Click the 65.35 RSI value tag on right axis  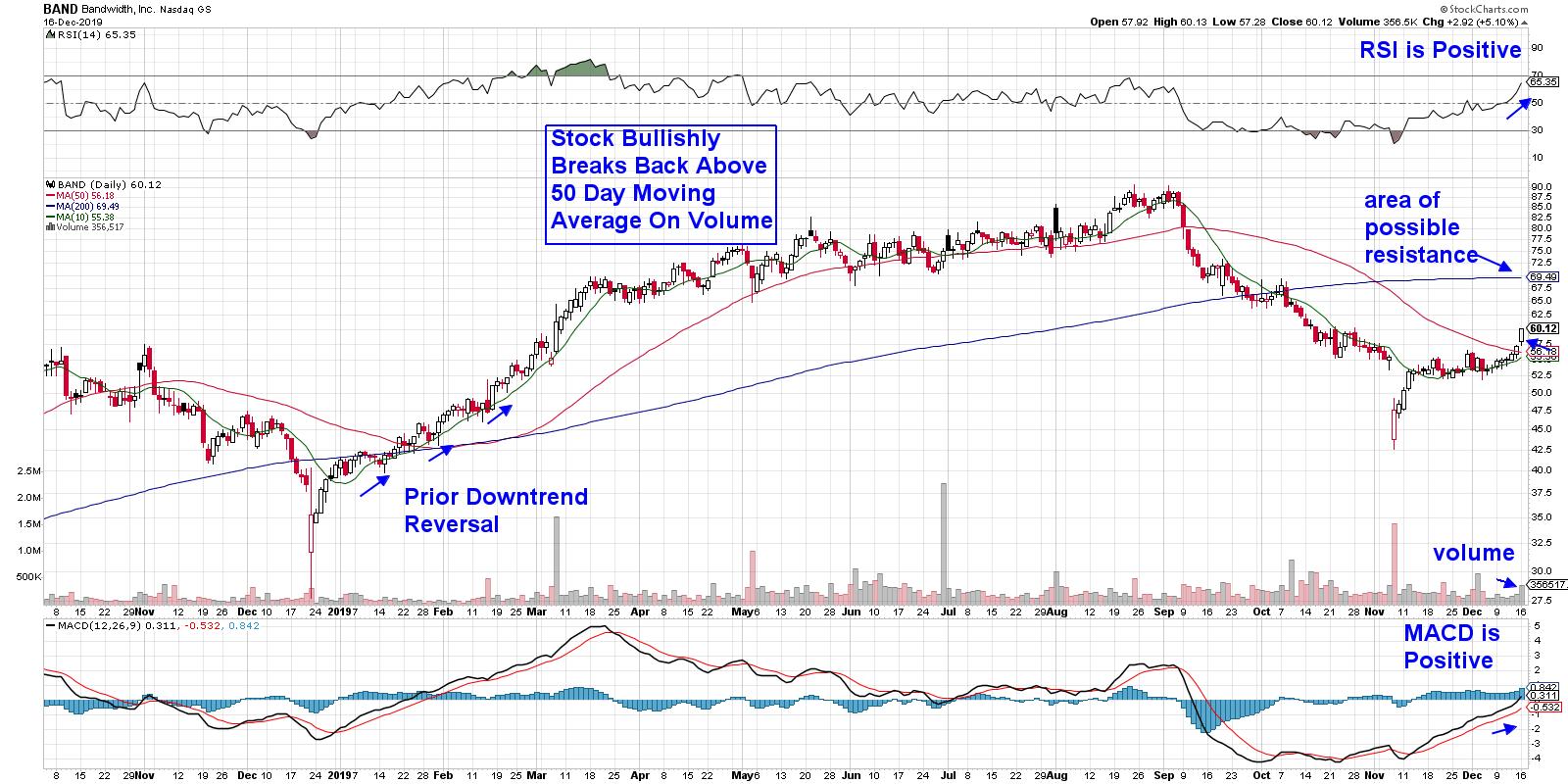coord(1543,83)
